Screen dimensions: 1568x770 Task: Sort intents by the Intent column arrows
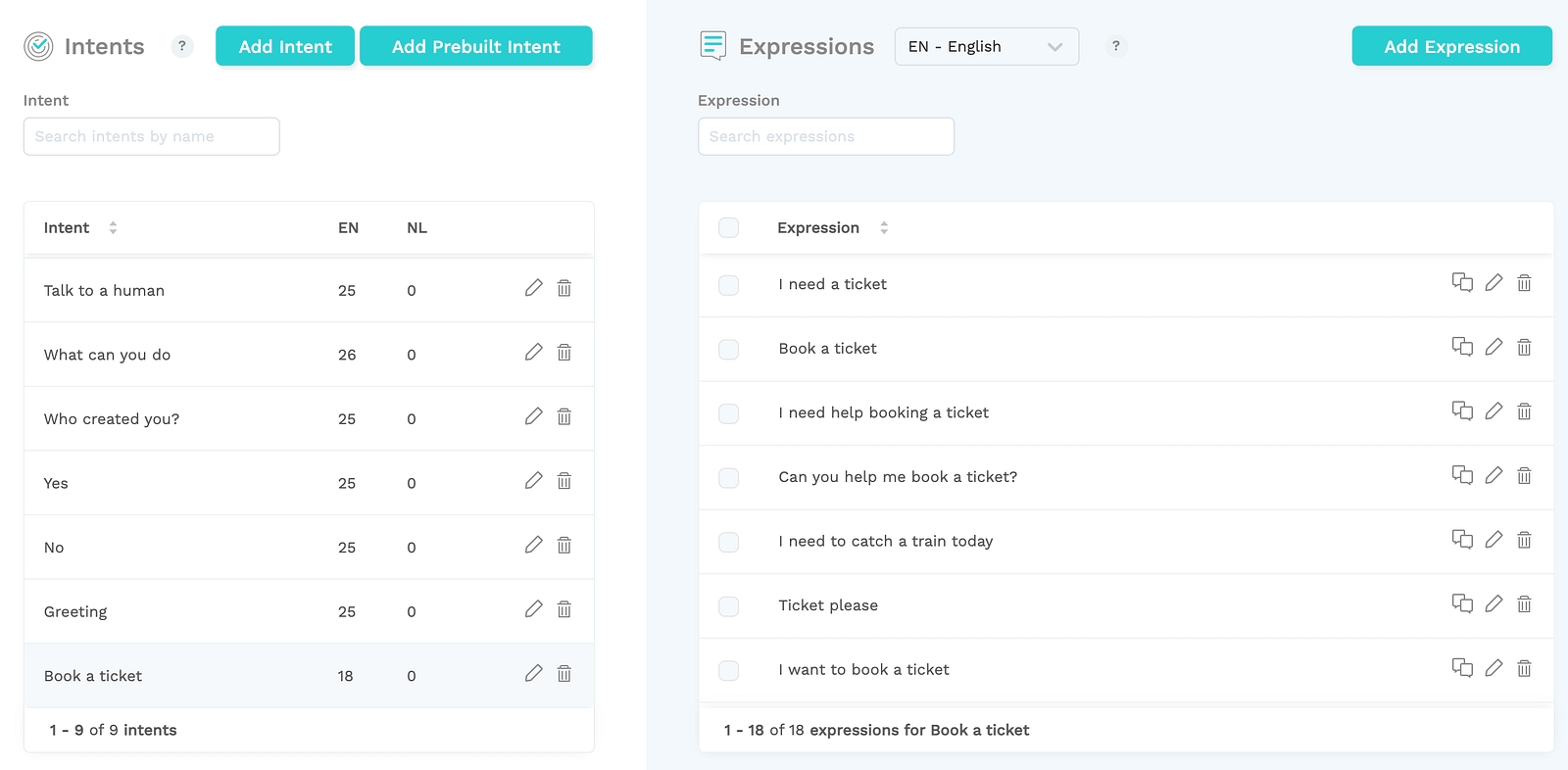[x=113, y=227]
